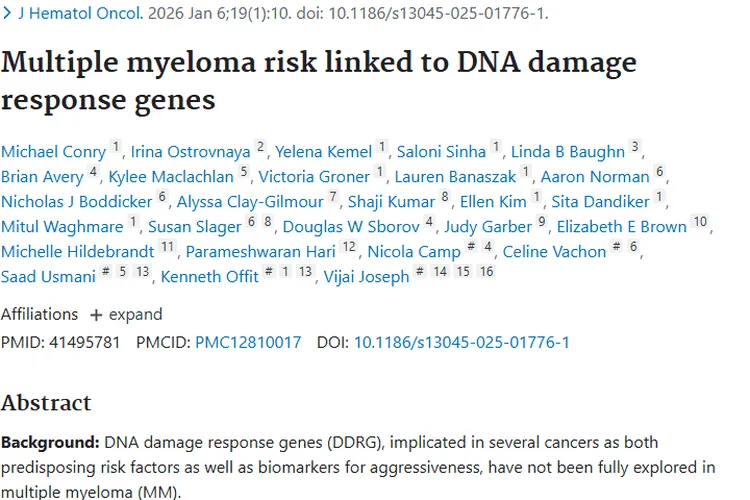Click affiliation superscript 16 after Vijai Joseph
The width and height of the screenshot is (750, 500).
point(486,272)
